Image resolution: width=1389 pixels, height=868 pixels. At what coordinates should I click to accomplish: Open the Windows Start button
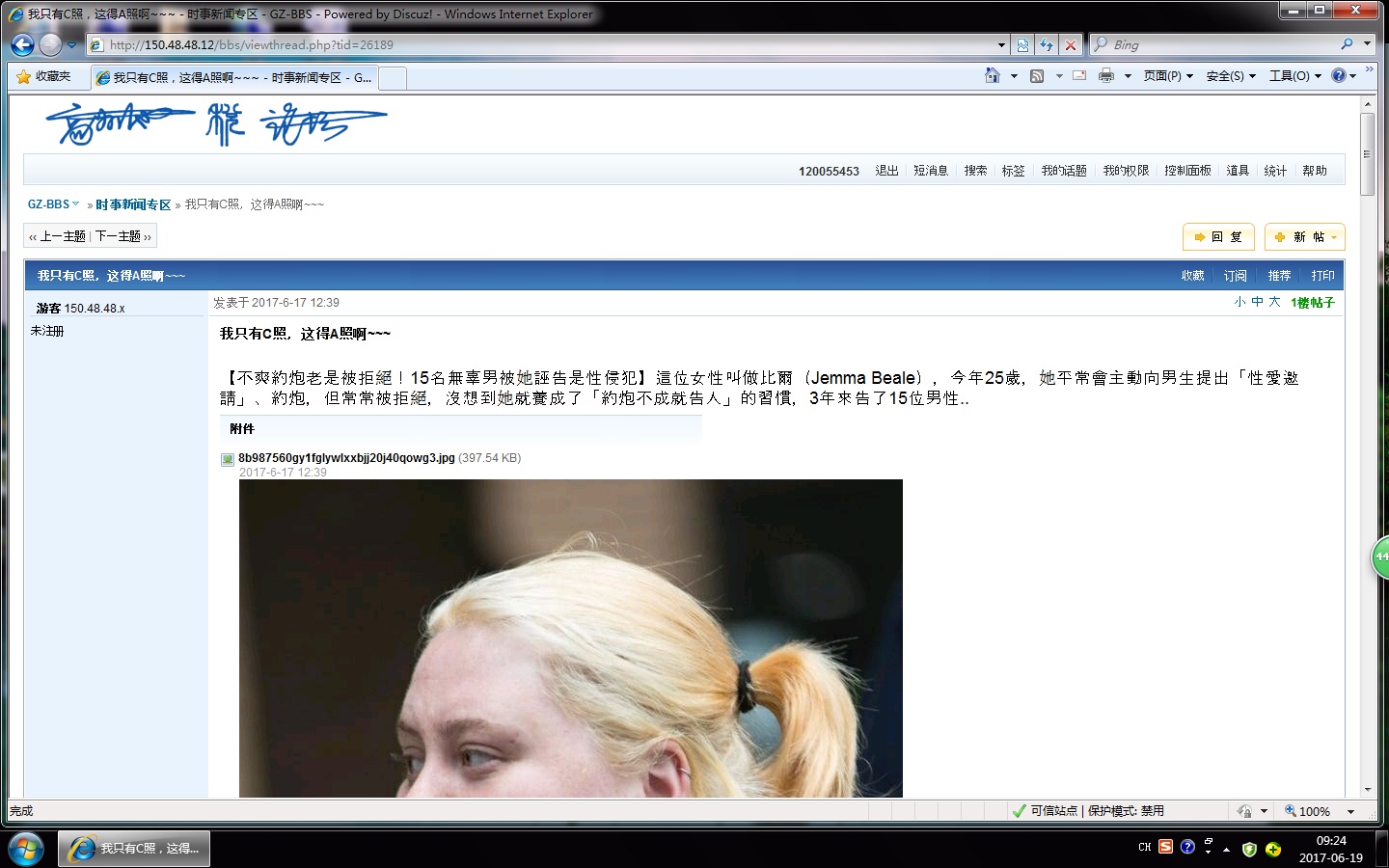pos(25,849)
